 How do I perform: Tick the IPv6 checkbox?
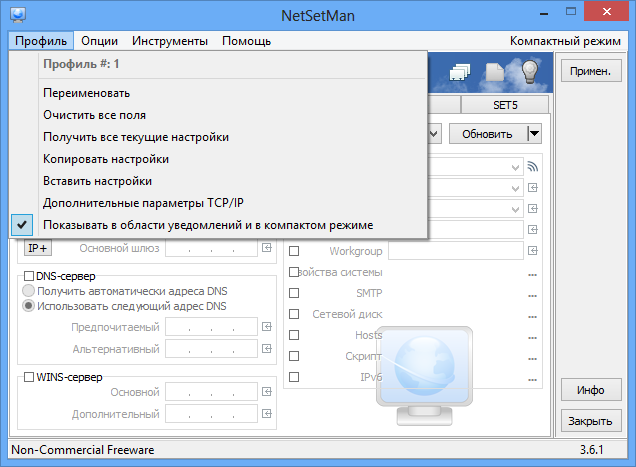294,377
